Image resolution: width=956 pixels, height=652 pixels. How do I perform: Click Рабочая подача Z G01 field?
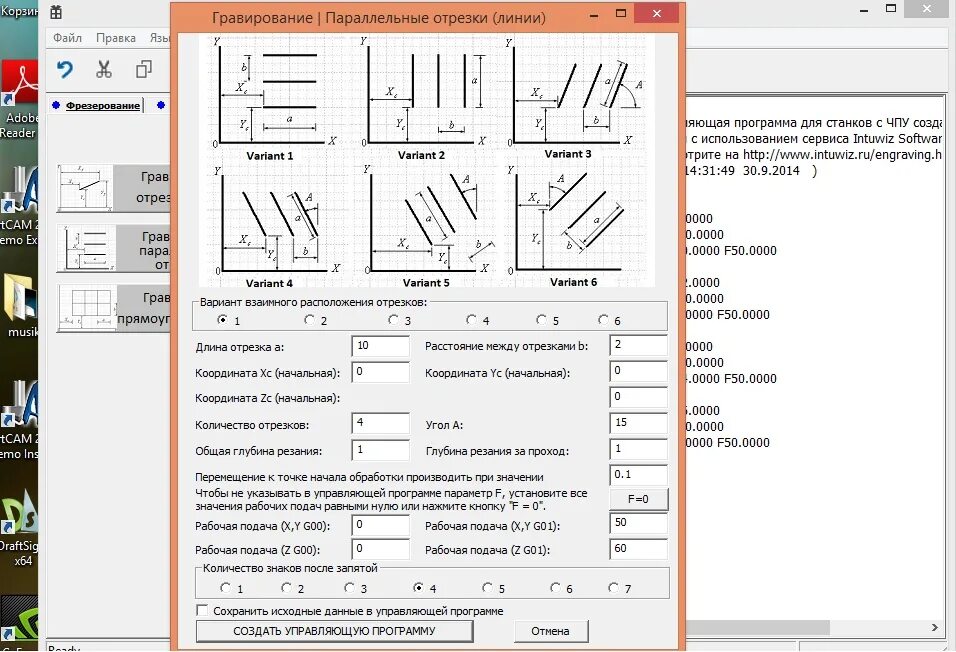click(638, 549)
